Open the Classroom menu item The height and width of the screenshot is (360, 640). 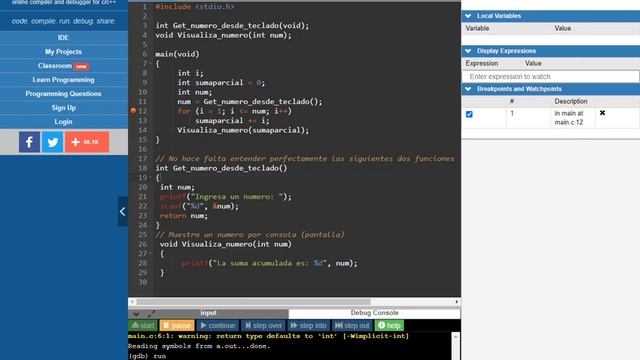tap(64, 66)
